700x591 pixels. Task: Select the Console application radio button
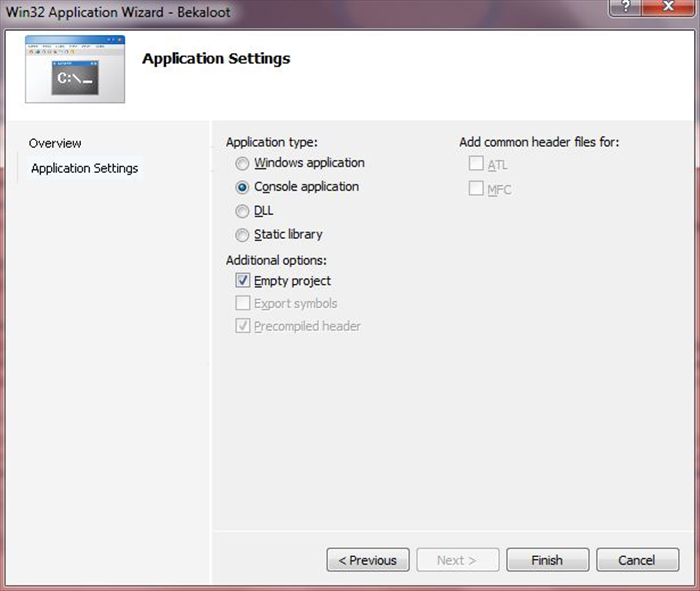click(242, 187)
